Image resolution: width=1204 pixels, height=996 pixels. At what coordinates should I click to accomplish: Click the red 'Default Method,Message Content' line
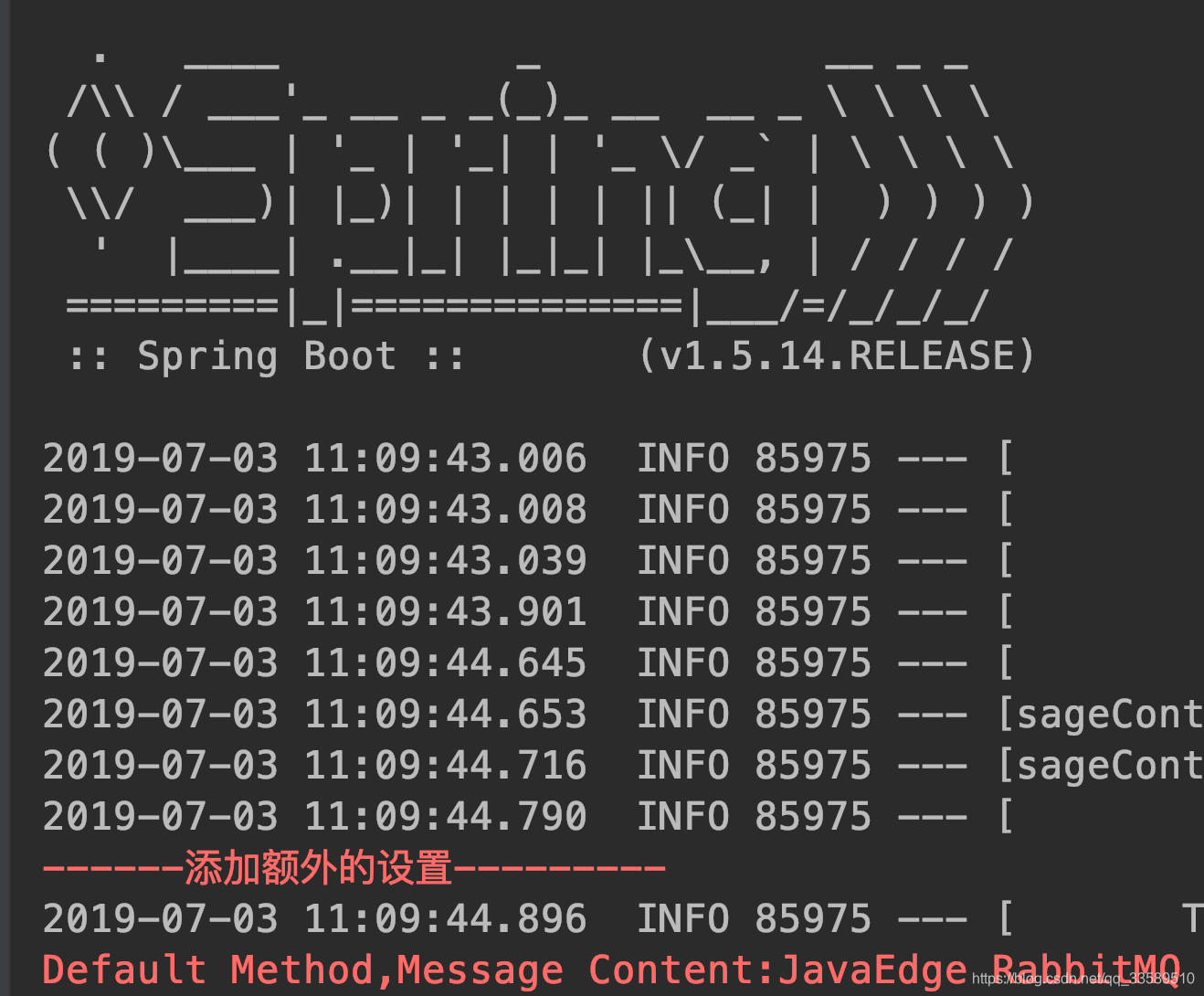coord(612,970)
